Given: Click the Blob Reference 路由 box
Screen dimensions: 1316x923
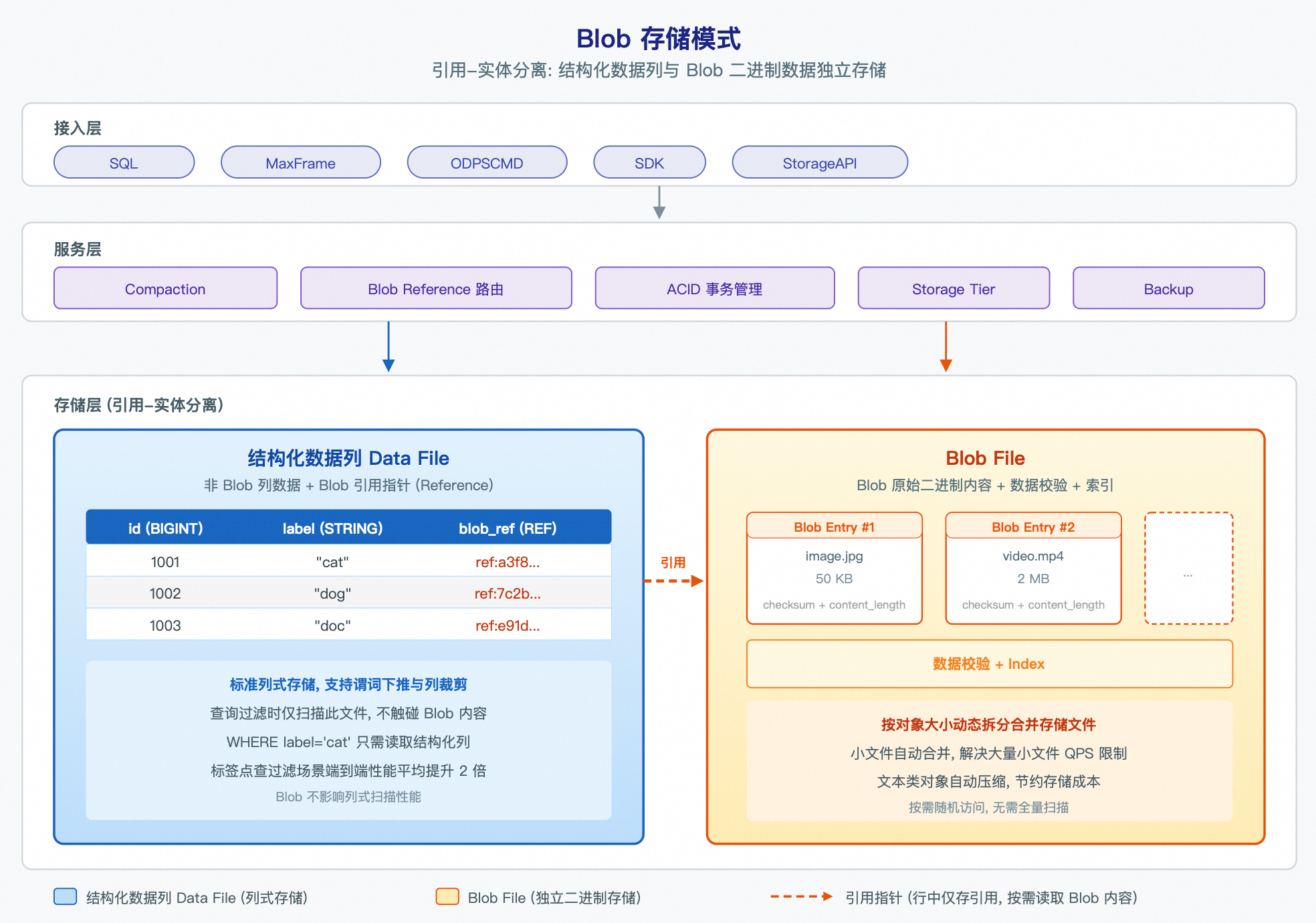Looking at the screenshot, I should 436,288.
